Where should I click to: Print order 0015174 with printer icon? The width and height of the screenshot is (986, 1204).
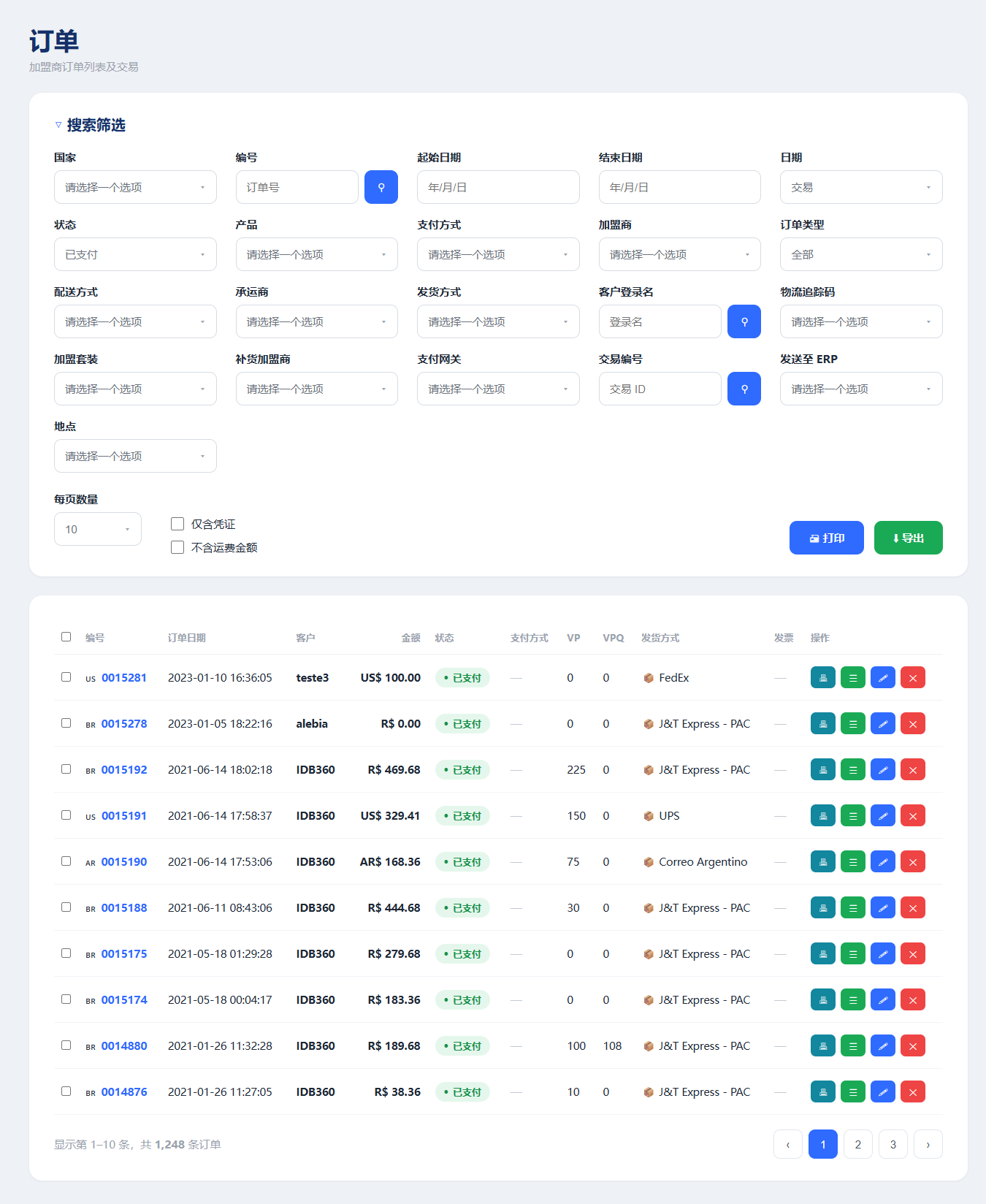point(823,999)
